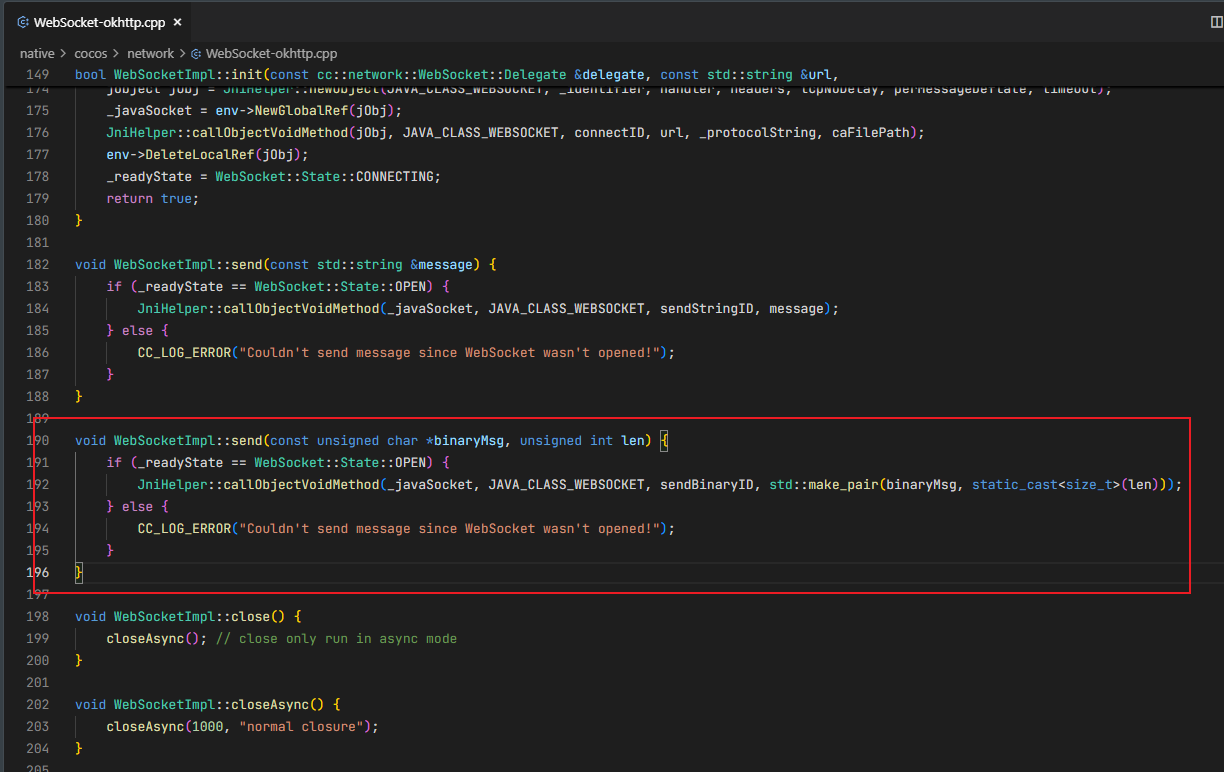Close the WebSocket-okhttp.cpp editor tab
This screenshot has height=772, width=1224.
pos(176,22)
